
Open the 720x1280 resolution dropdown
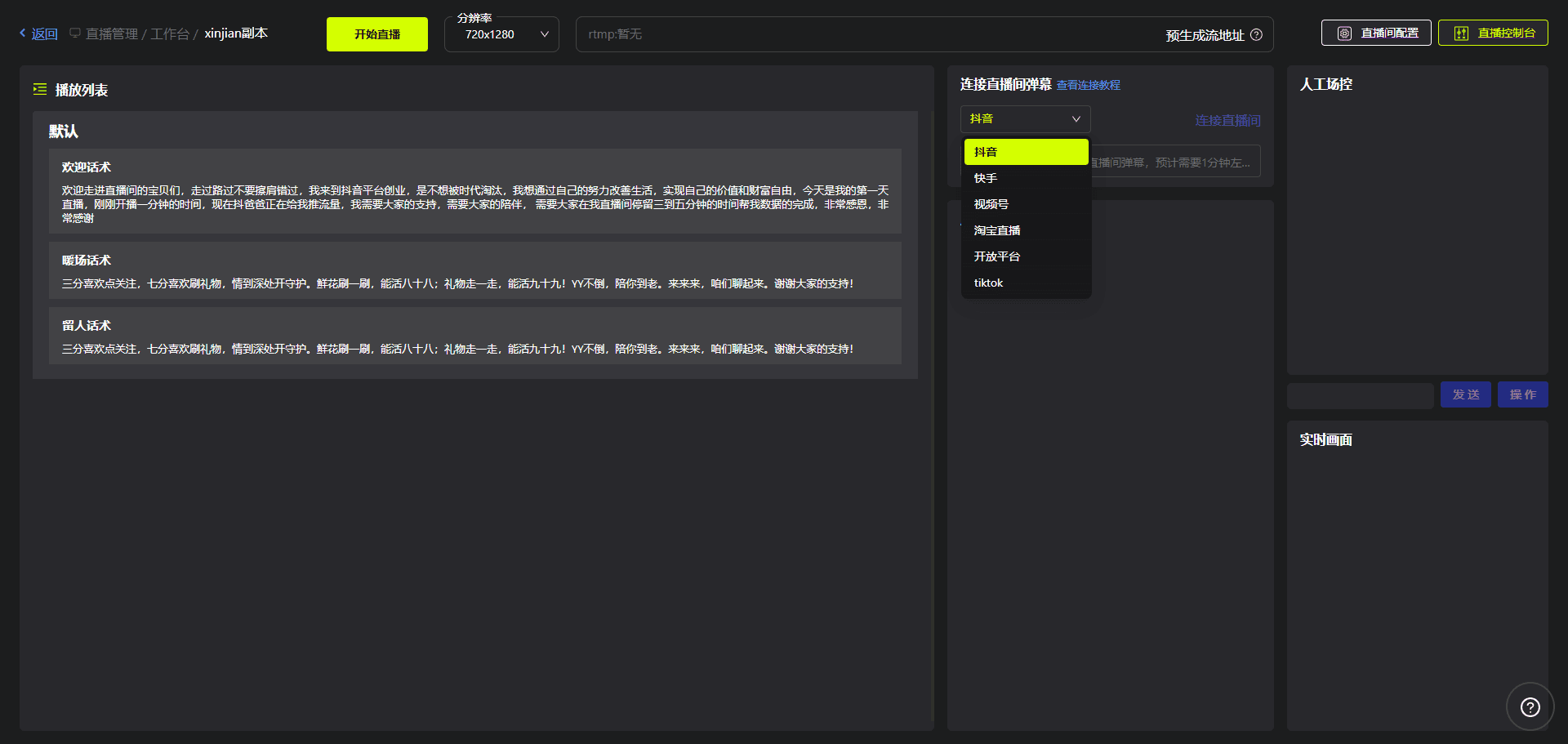(x=501, y=34)
